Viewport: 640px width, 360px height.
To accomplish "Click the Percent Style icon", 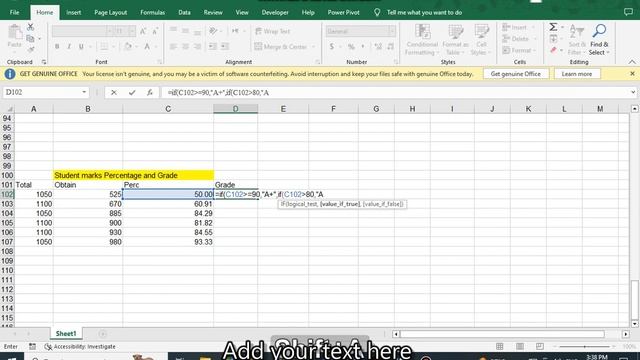I will (x=351, y=47).
